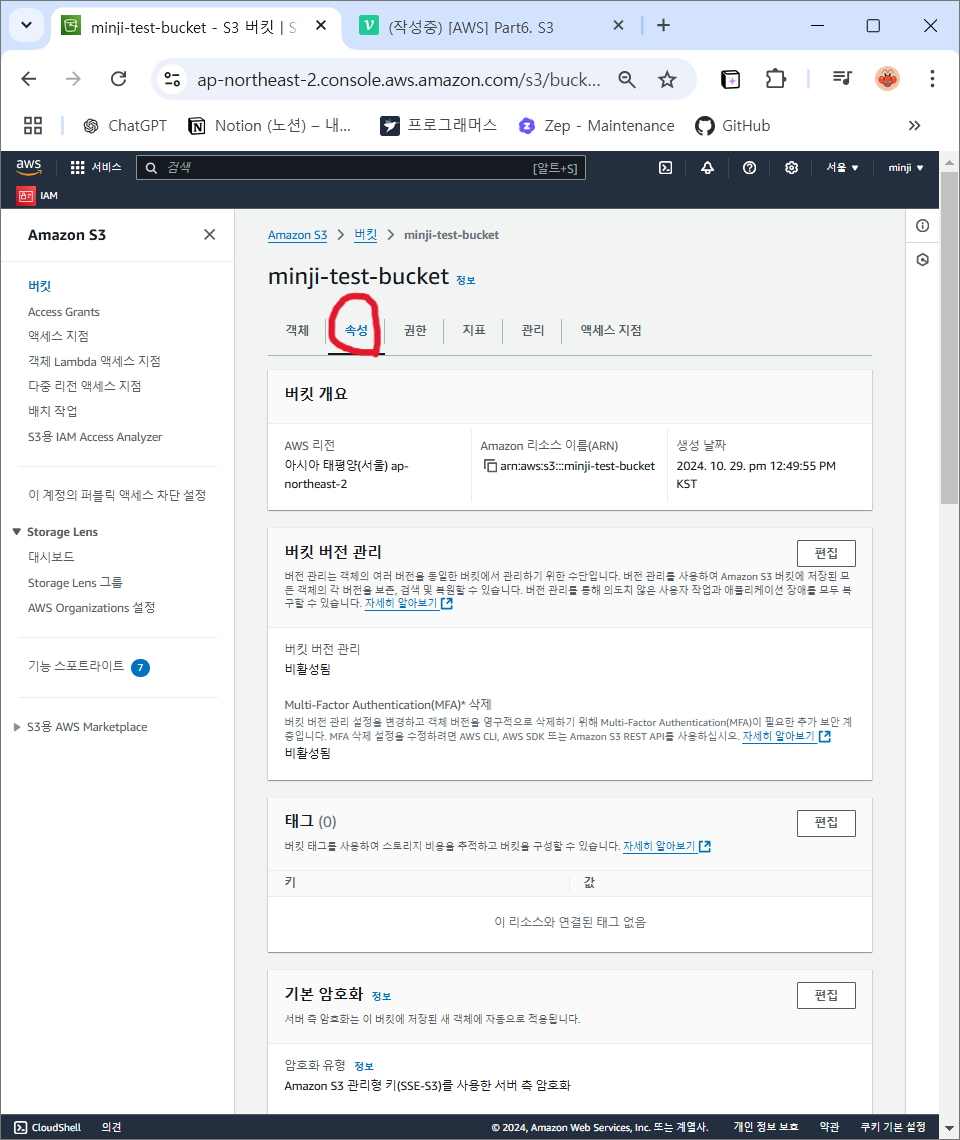Image resolution: width=960 pixels, height=1140 pixels.
Task: Switch to the Part6. S3 browser tab
Action: click(x=470, y=27)
